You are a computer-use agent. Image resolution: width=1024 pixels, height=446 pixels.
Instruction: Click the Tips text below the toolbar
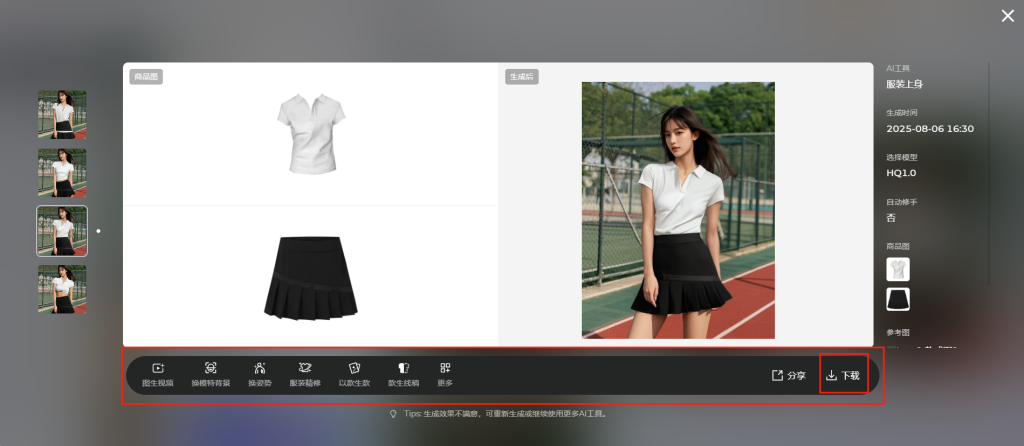point(506,414)
